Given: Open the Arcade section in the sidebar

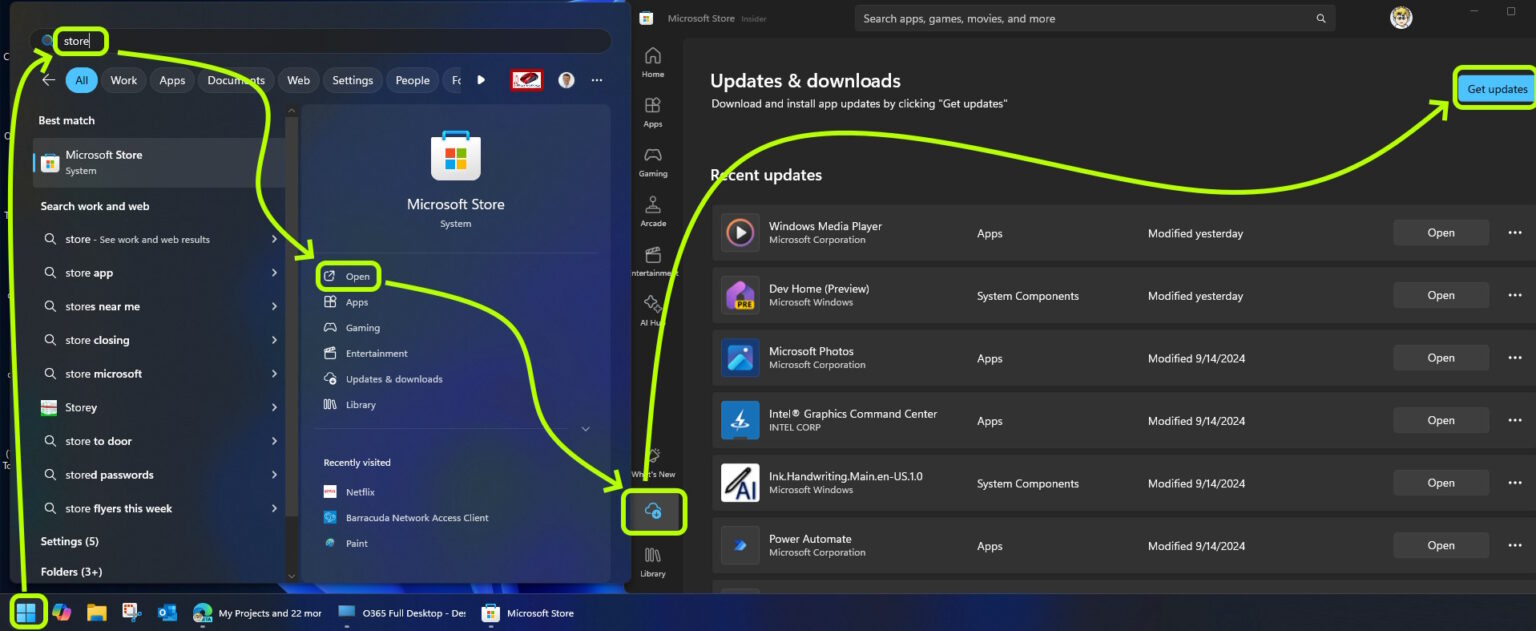Looking at the screenshot, I should click(x=653, y=207).
